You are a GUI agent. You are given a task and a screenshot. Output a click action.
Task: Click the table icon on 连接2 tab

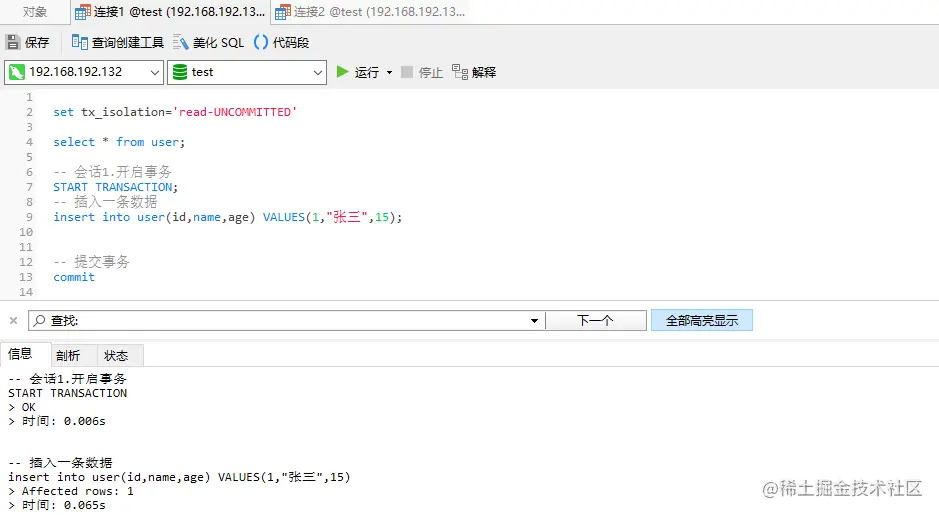[x=283, y=12]
